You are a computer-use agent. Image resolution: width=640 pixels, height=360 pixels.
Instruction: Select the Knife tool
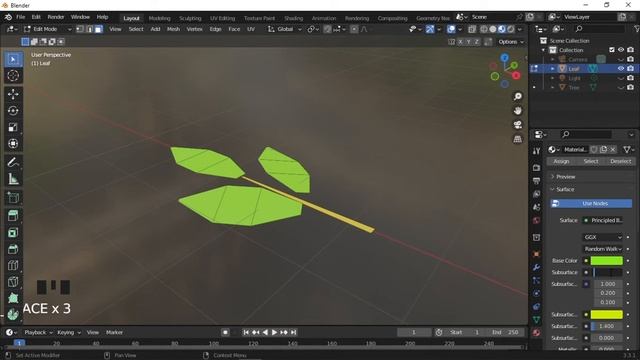[13, 282]
